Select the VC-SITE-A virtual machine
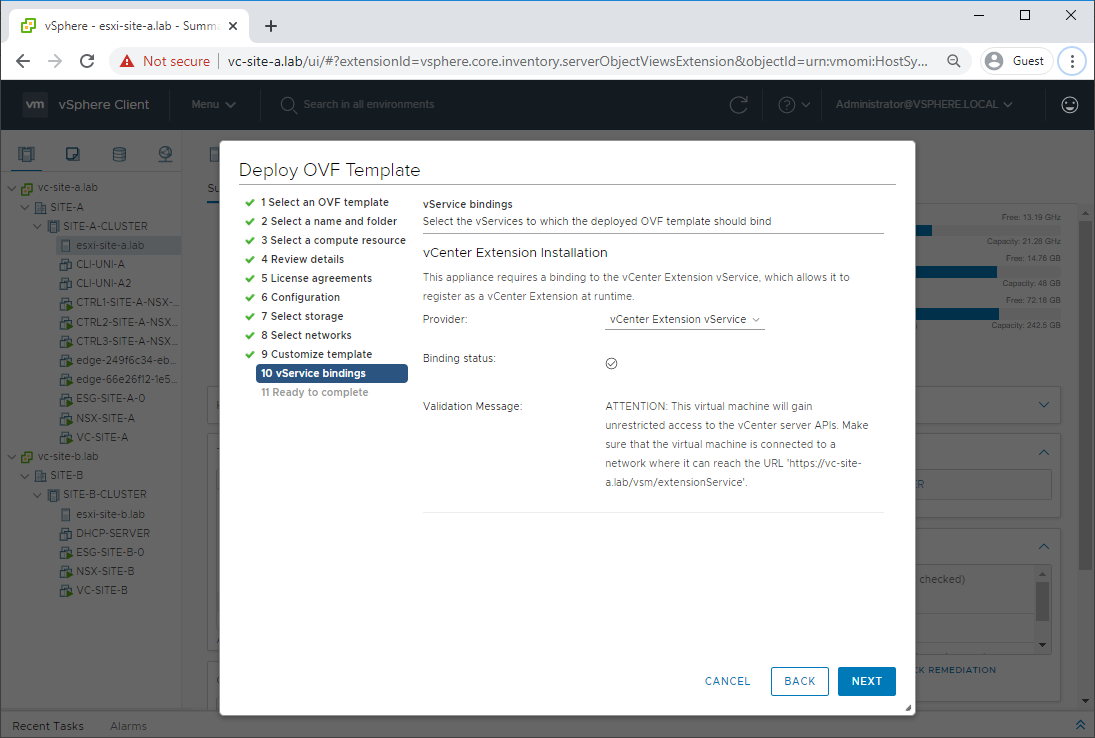 [x=102, y=437]
